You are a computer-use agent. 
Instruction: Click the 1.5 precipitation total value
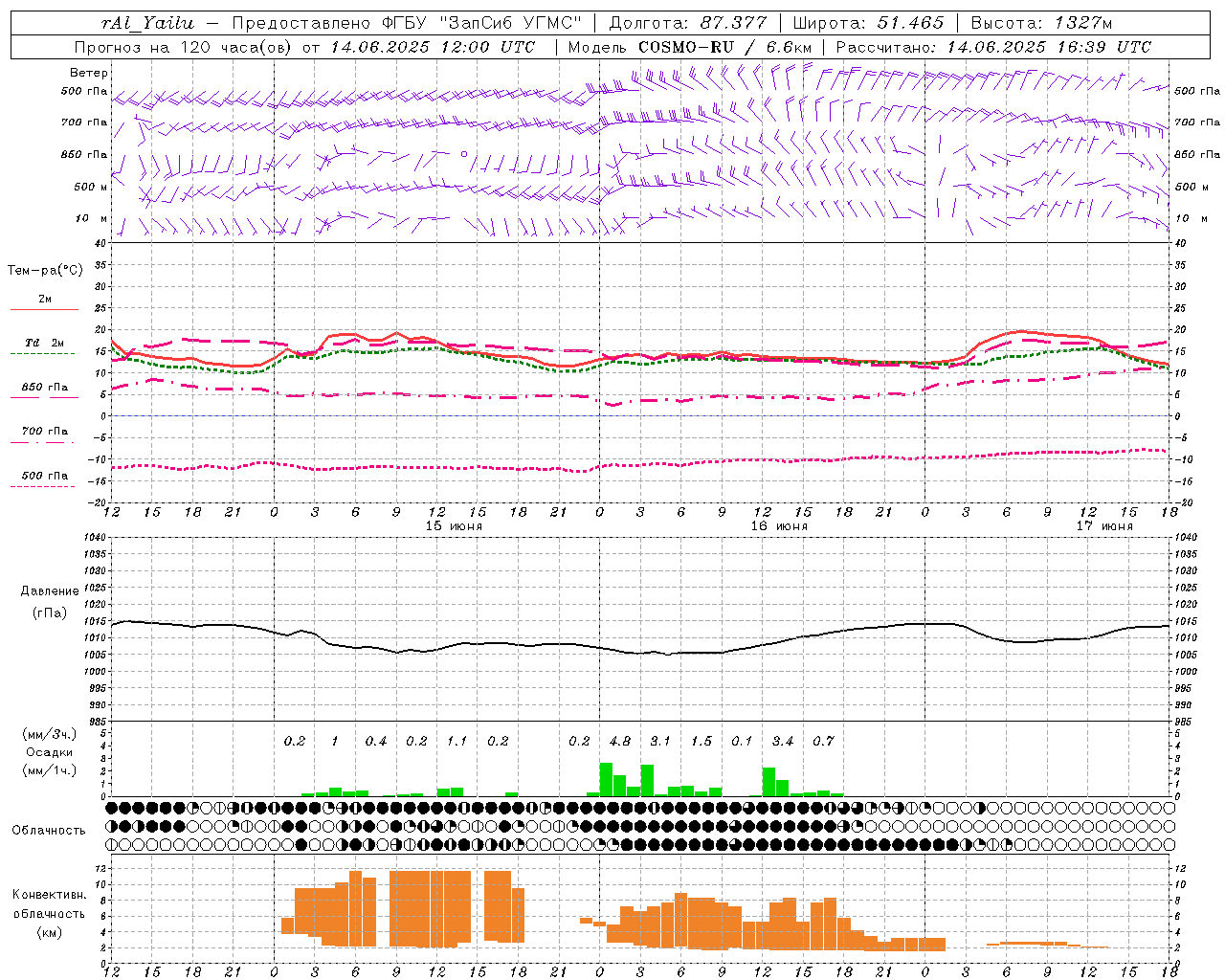click(702, 742)
